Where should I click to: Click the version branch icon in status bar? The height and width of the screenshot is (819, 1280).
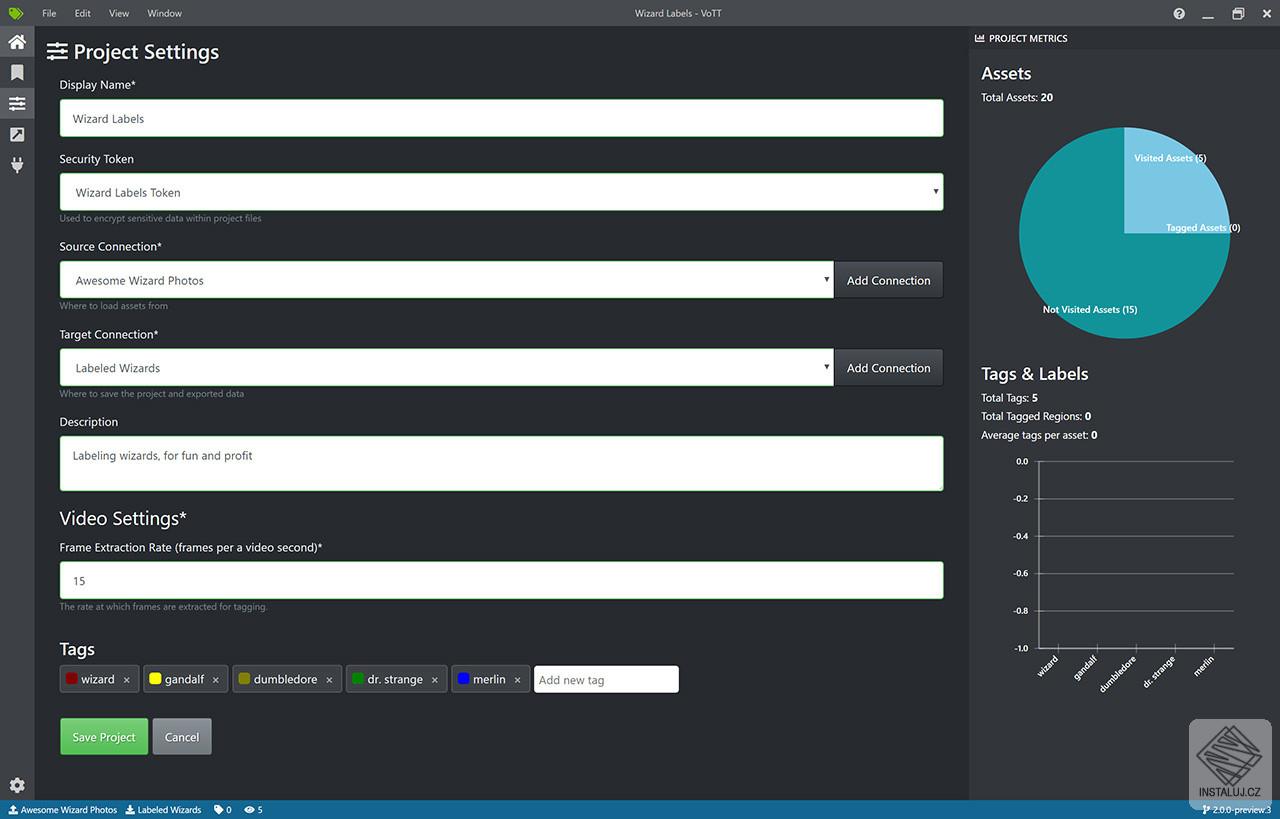[1206, 810]
